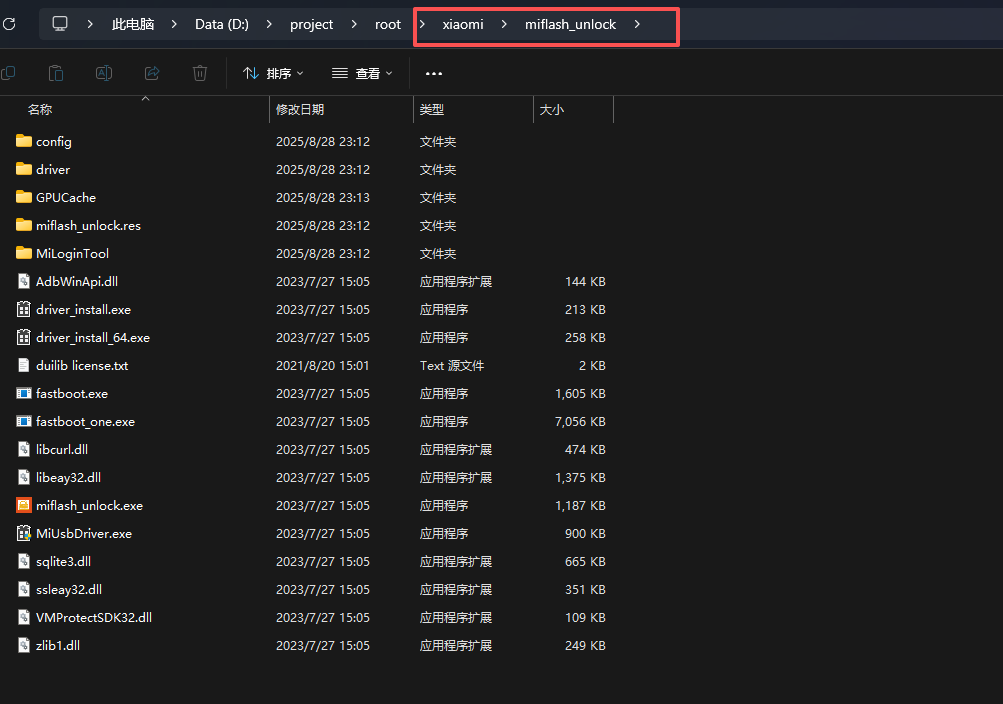Click the paste clipboard icon in the toolbar

(56, 74)
